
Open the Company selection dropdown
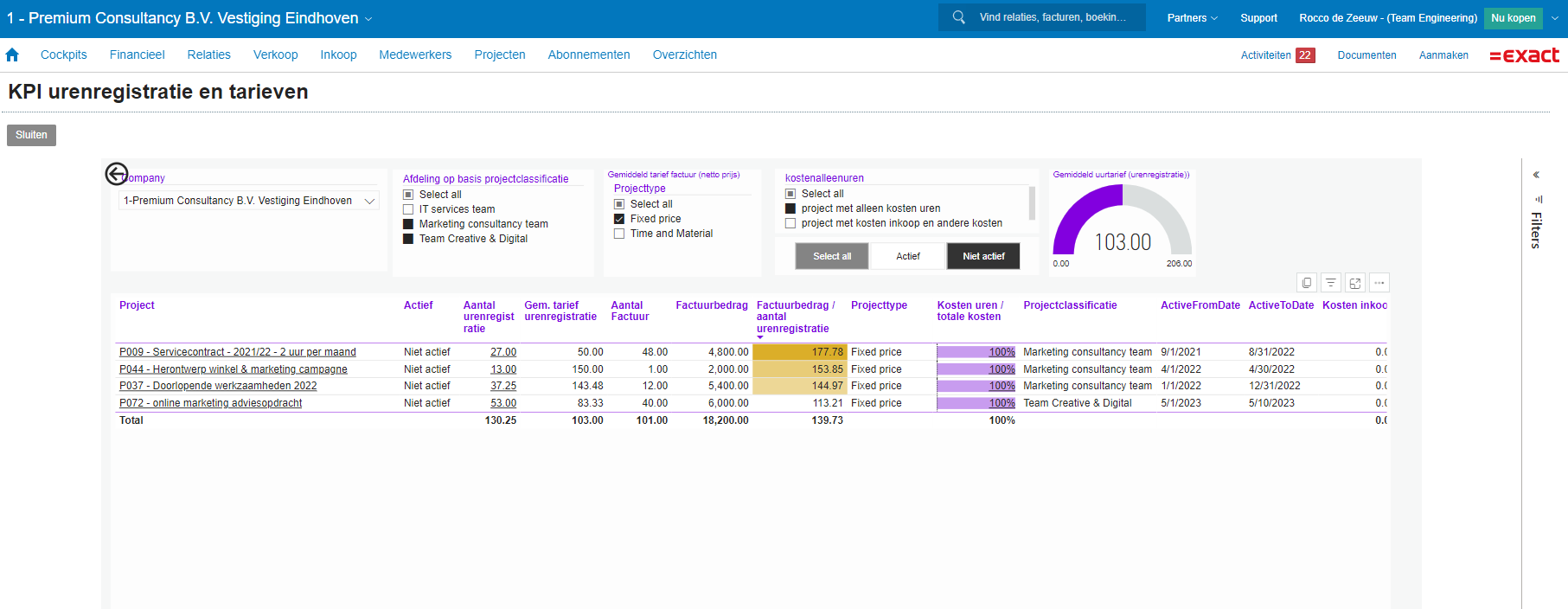tap(249, 201)
